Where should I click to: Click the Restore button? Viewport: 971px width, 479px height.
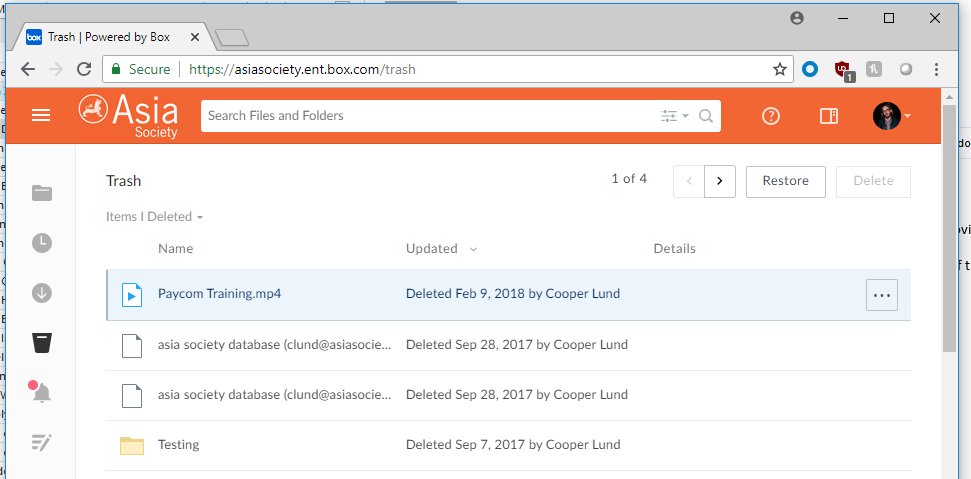tap(785, 181)
